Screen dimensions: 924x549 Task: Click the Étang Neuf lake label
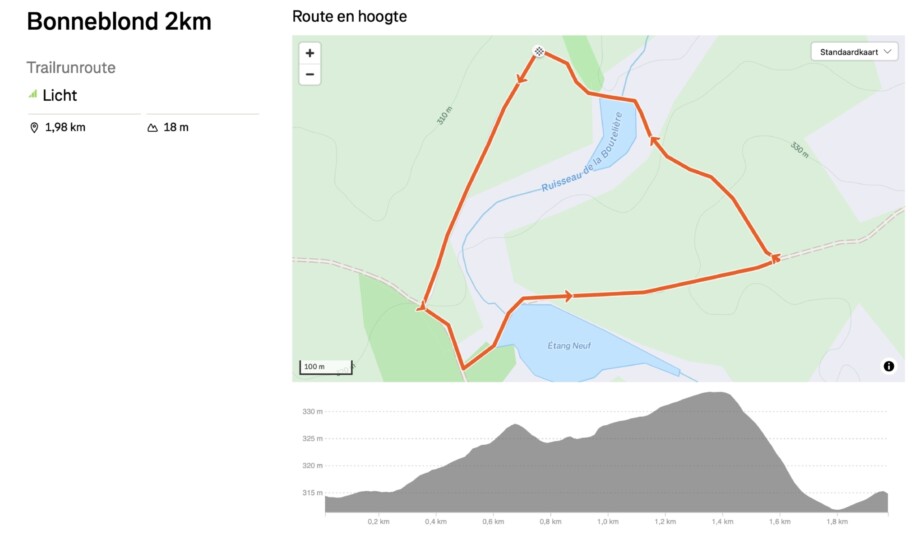click(x=571, y=345)
